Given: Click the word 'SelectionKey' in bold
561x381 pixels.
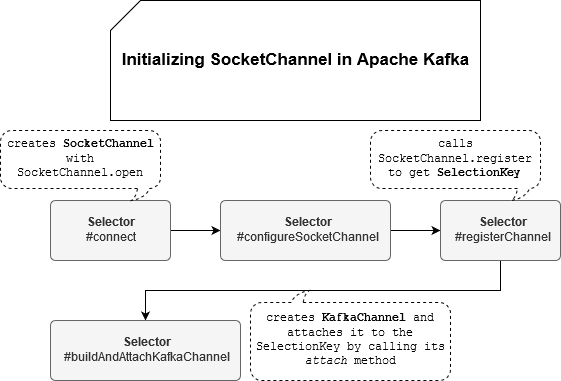Looking at the screenshot, I should 479,173.
